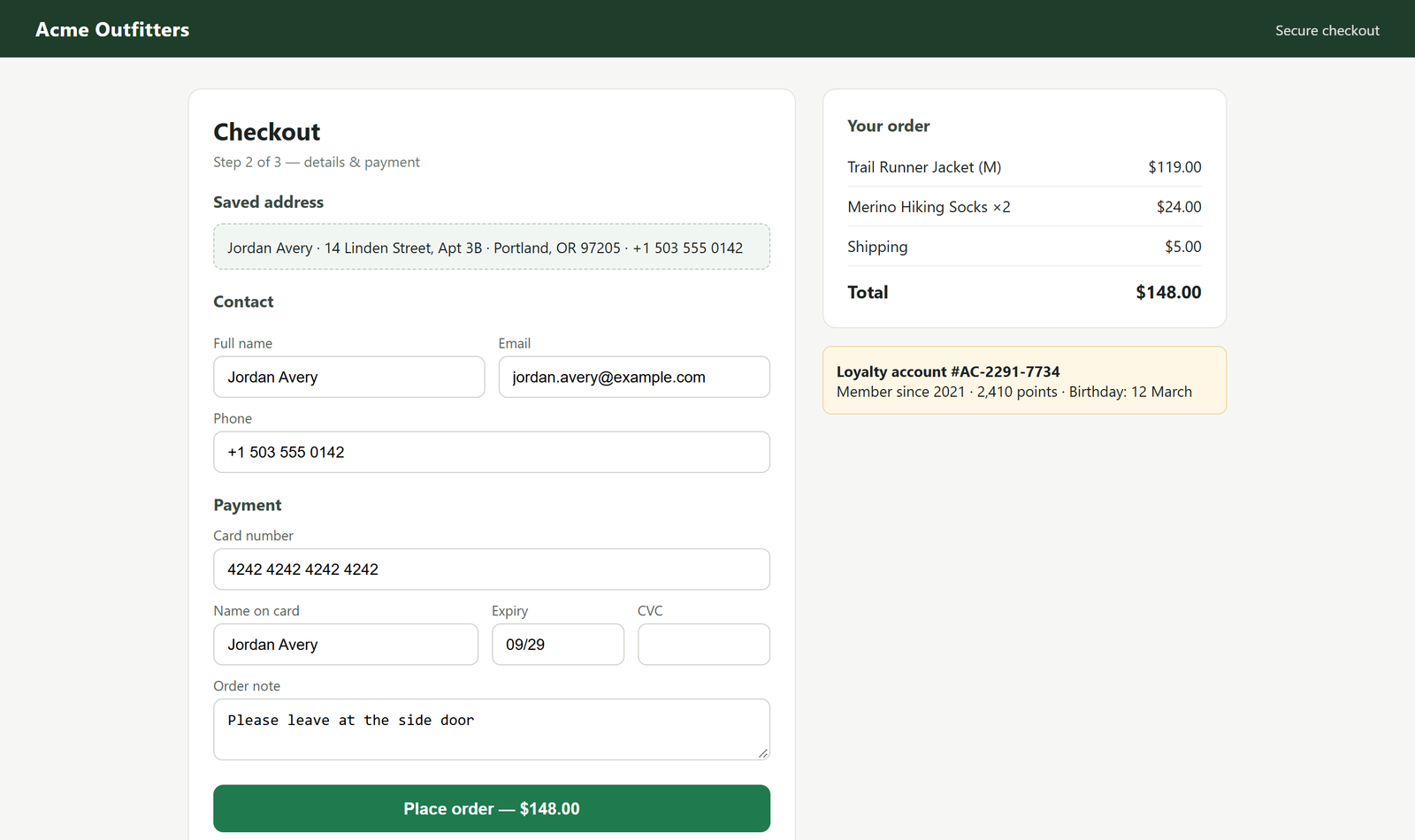This screenshot has width=1415, height=840.
Task: Click the Order note resize handle
Action: pyautogui.click(x=763, y=753)
